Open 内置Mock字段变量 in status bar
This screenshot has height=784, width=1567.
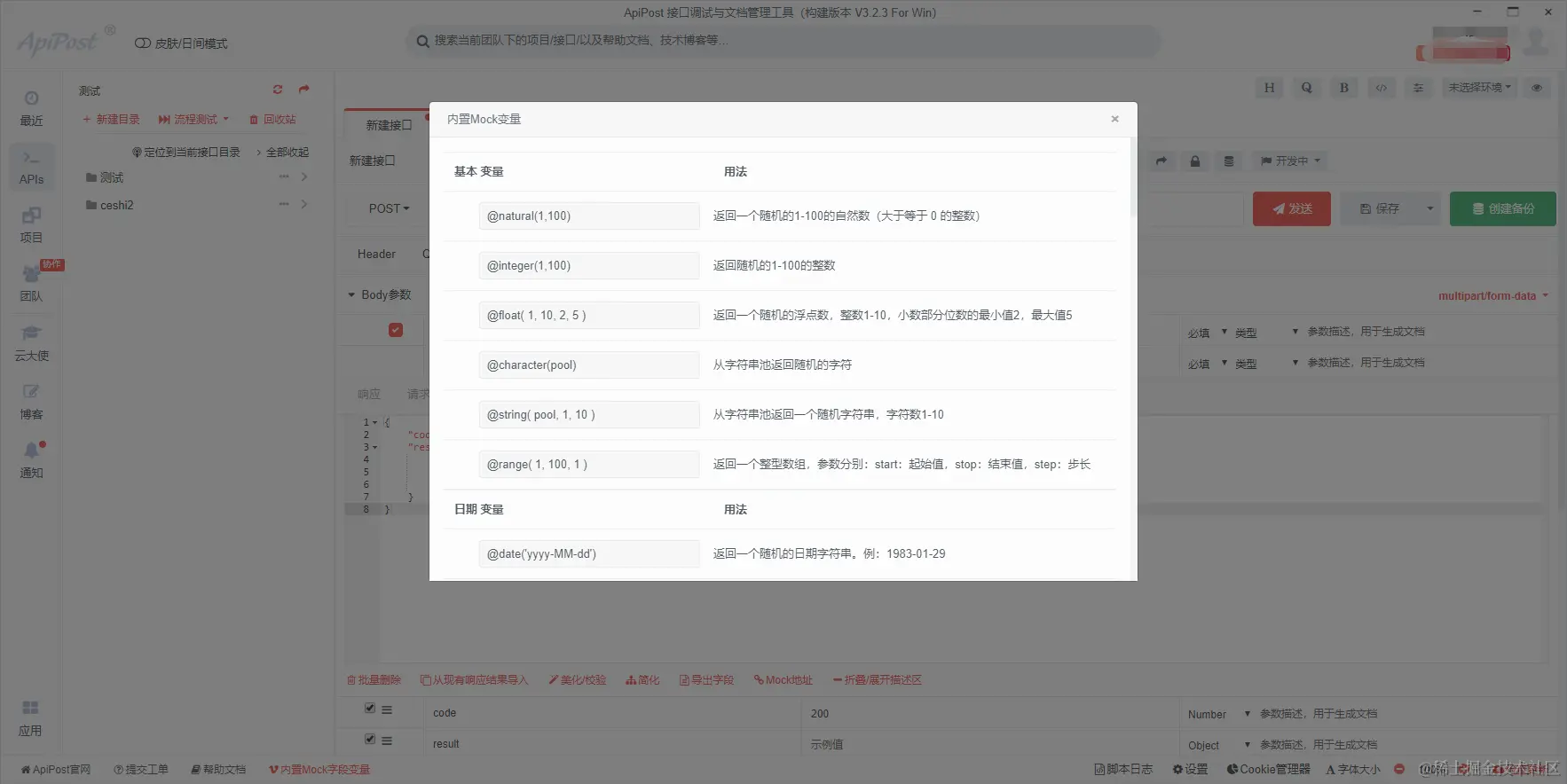click(x=319, y=770)
